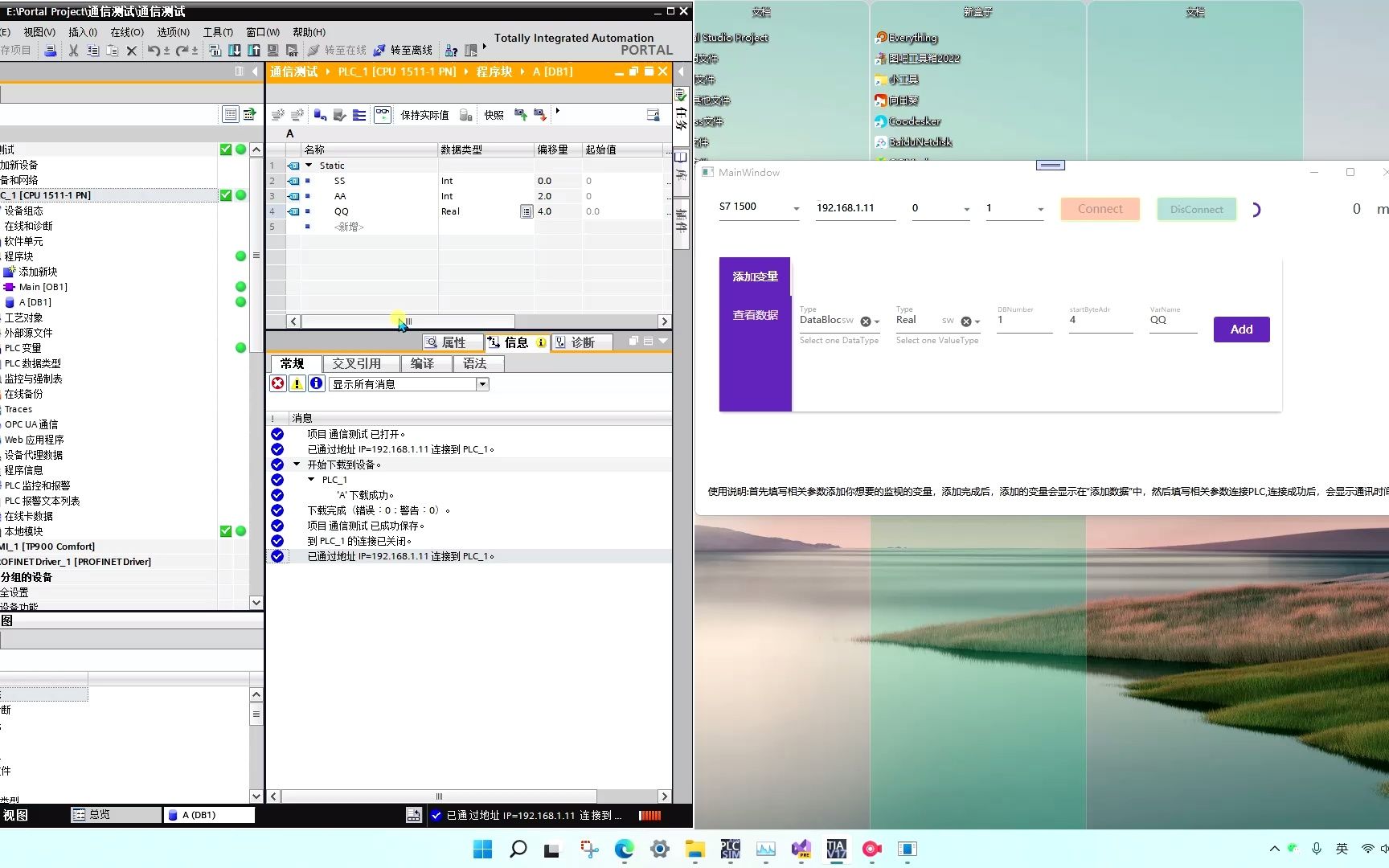The width and height of the screenshot is (1389, 868).
Task: Toggle the information messages filter icon
Action: [x=316, y=383]
